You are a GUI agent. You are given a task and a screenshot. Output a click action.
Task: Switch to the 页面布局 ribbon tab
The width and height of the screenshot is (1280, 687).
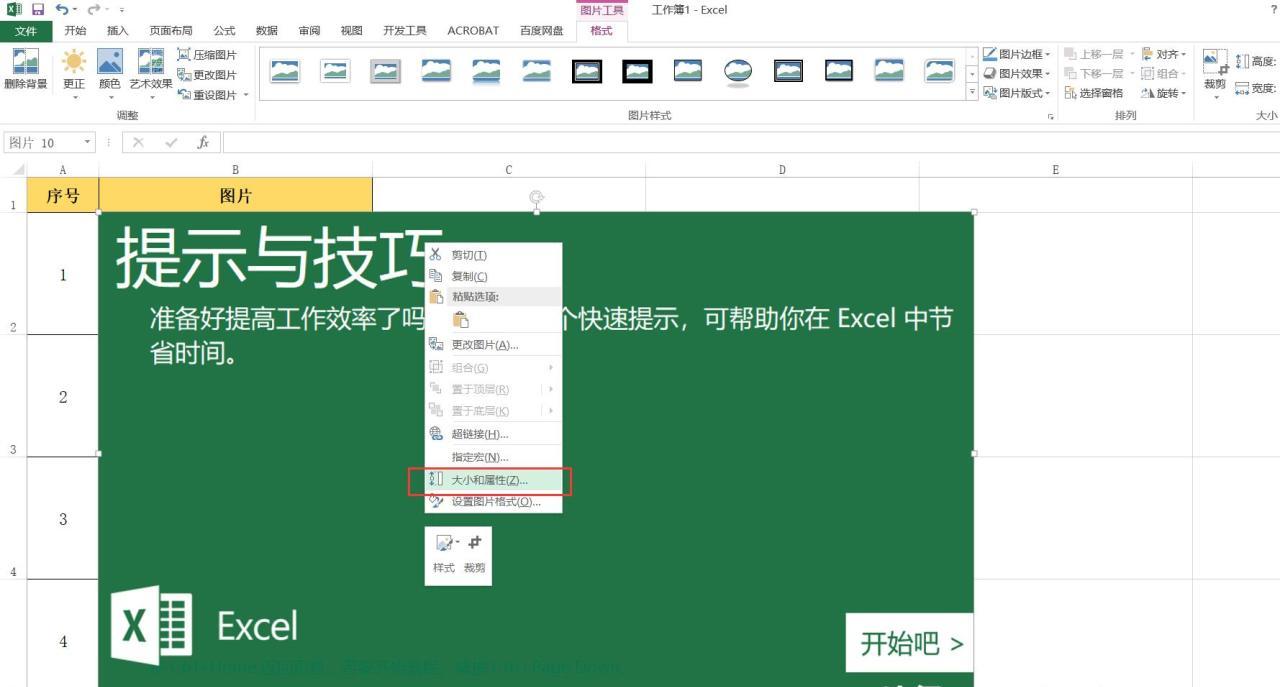(x=171, y=31)
